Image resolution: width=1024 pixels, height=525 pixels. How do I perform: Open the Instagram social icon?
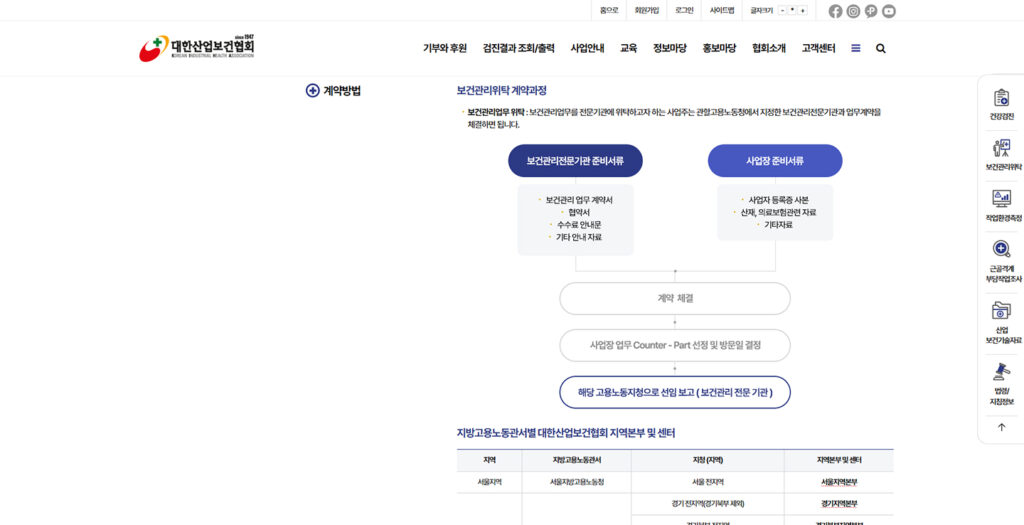coord(853,11)
